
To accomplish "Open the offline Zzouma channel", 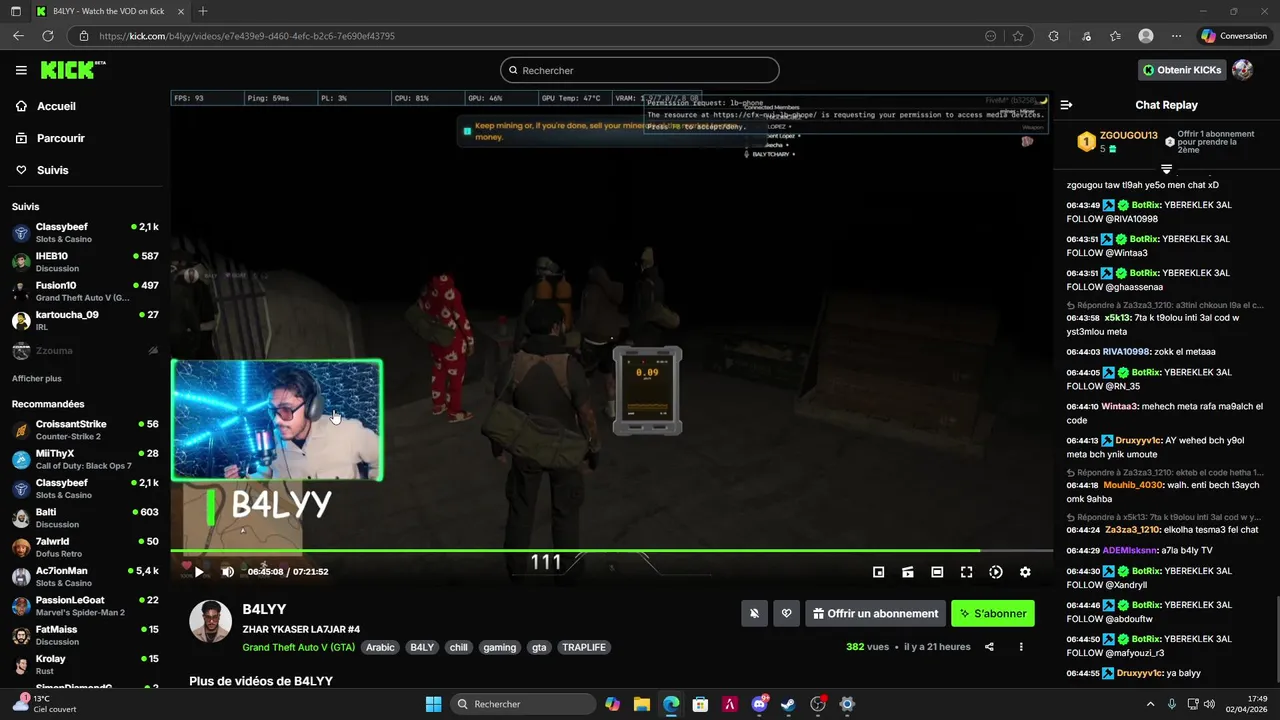I will tap(85, 351).
